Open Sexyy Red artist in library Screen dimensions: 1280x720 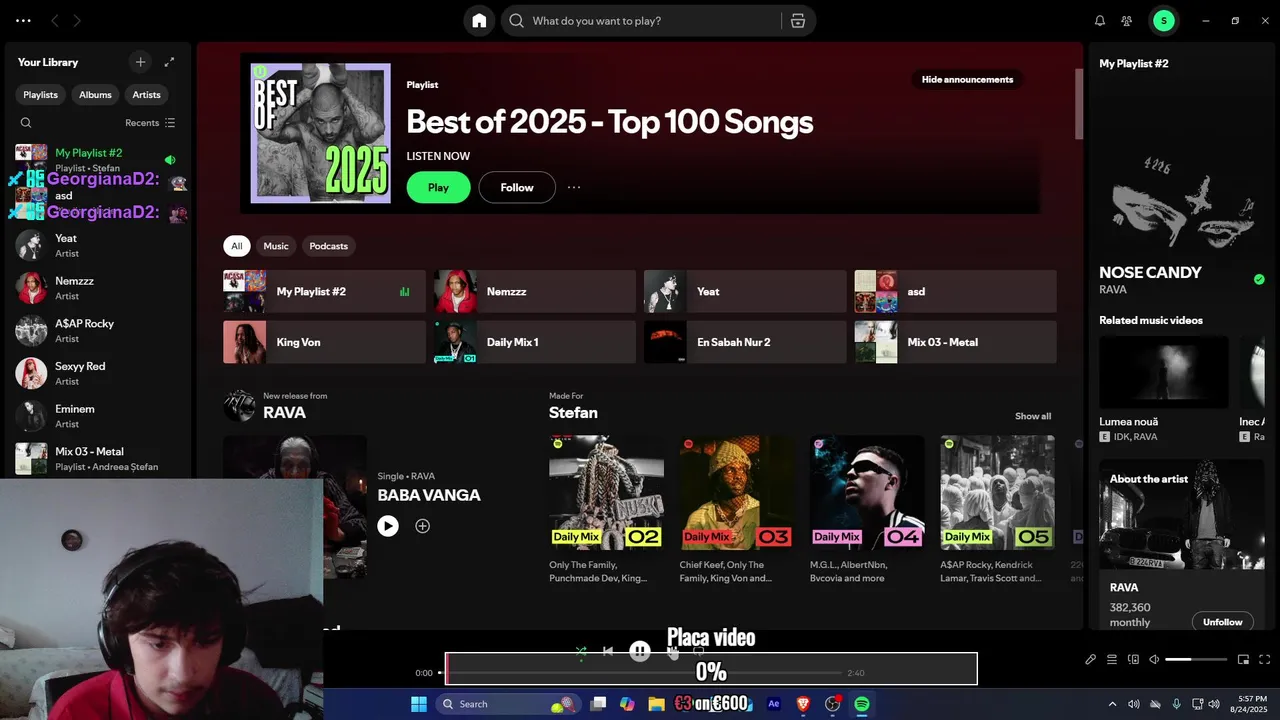click(97, 373)
